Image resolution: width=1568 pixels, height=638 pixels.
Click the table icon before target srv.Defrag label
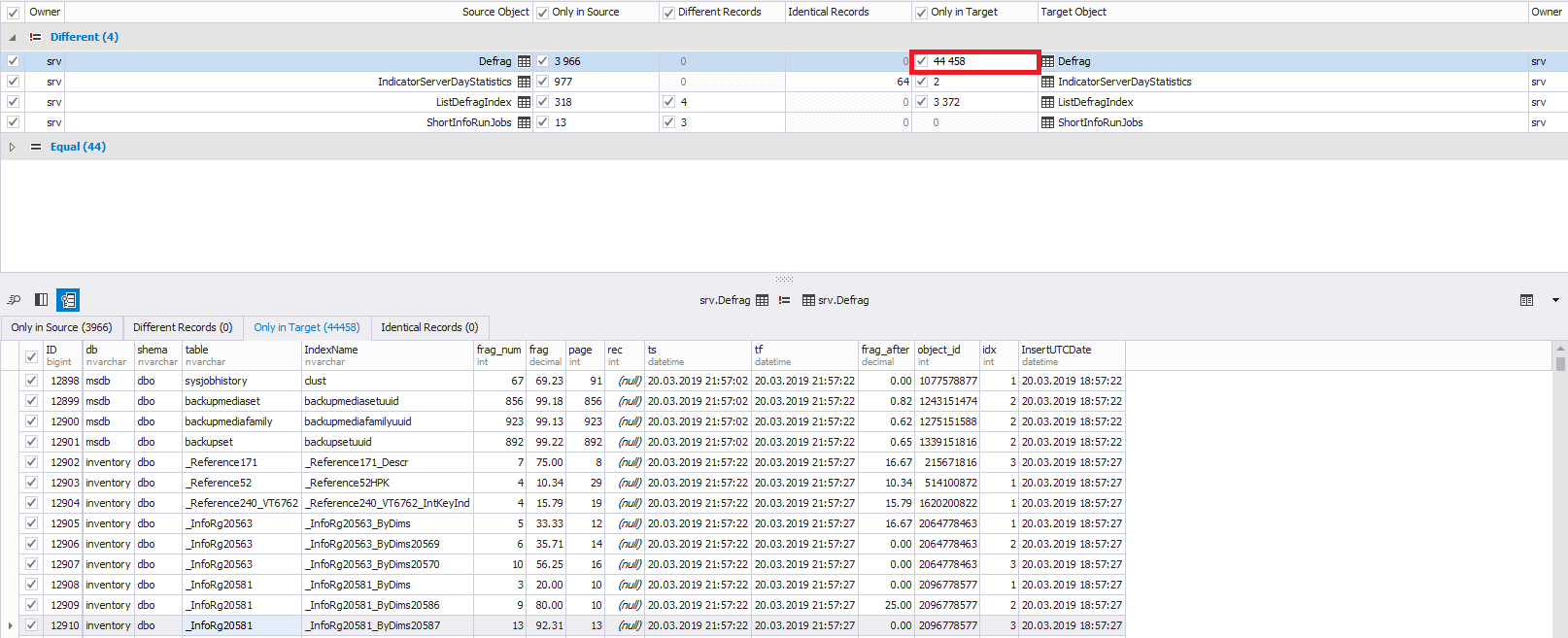point(808,300)
